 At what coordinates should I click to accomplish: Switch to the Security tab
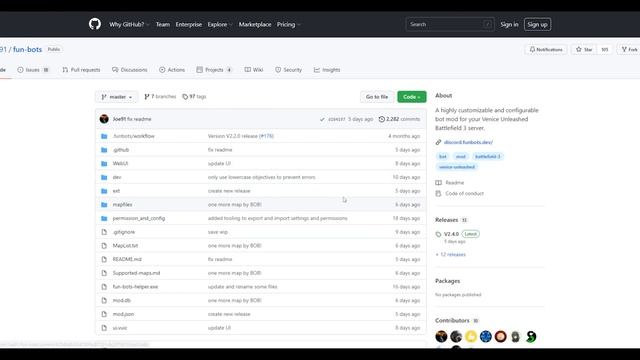(x=288, y=70)
